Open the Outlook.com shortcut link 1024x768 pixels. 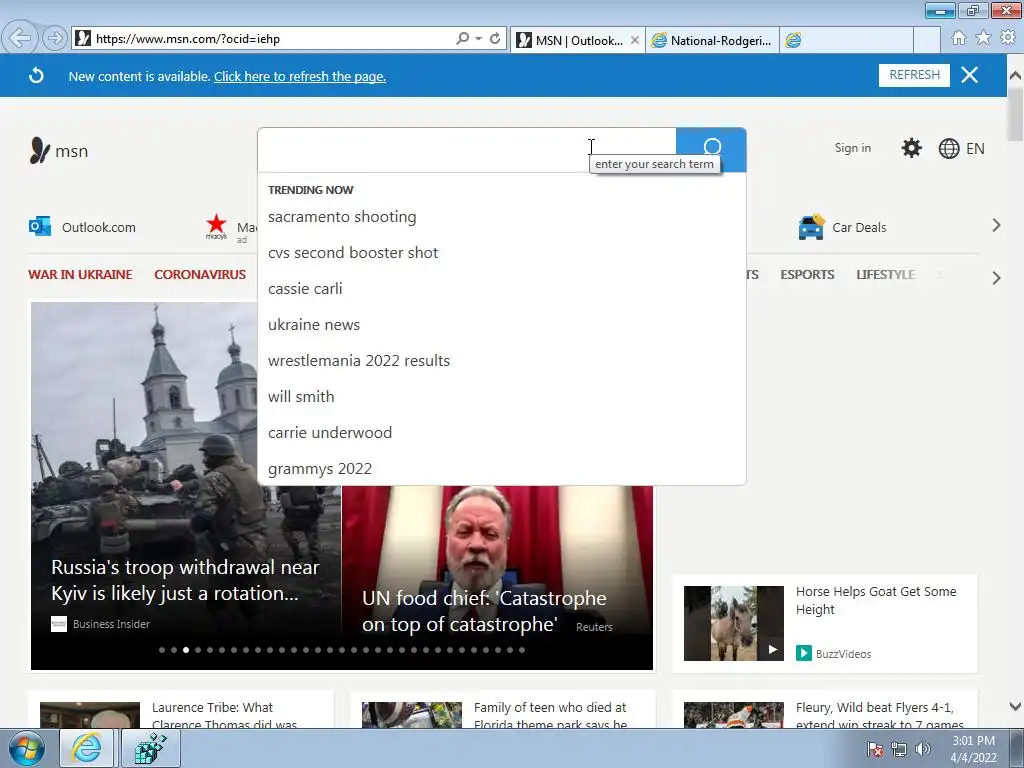coord(99,227)
